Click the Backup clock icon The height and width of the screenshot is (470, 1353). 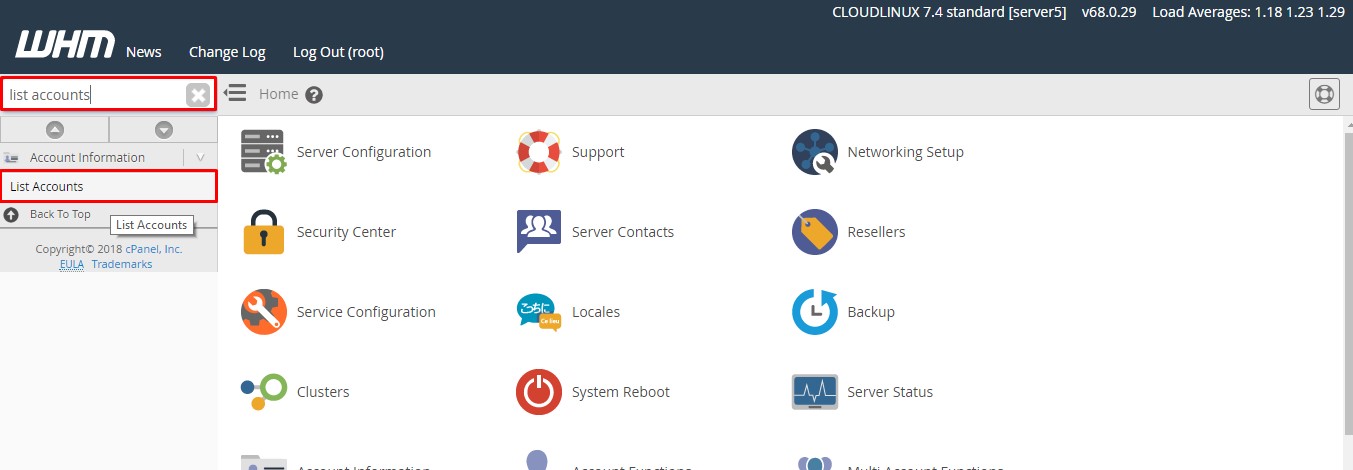click(x=814, y=312)
